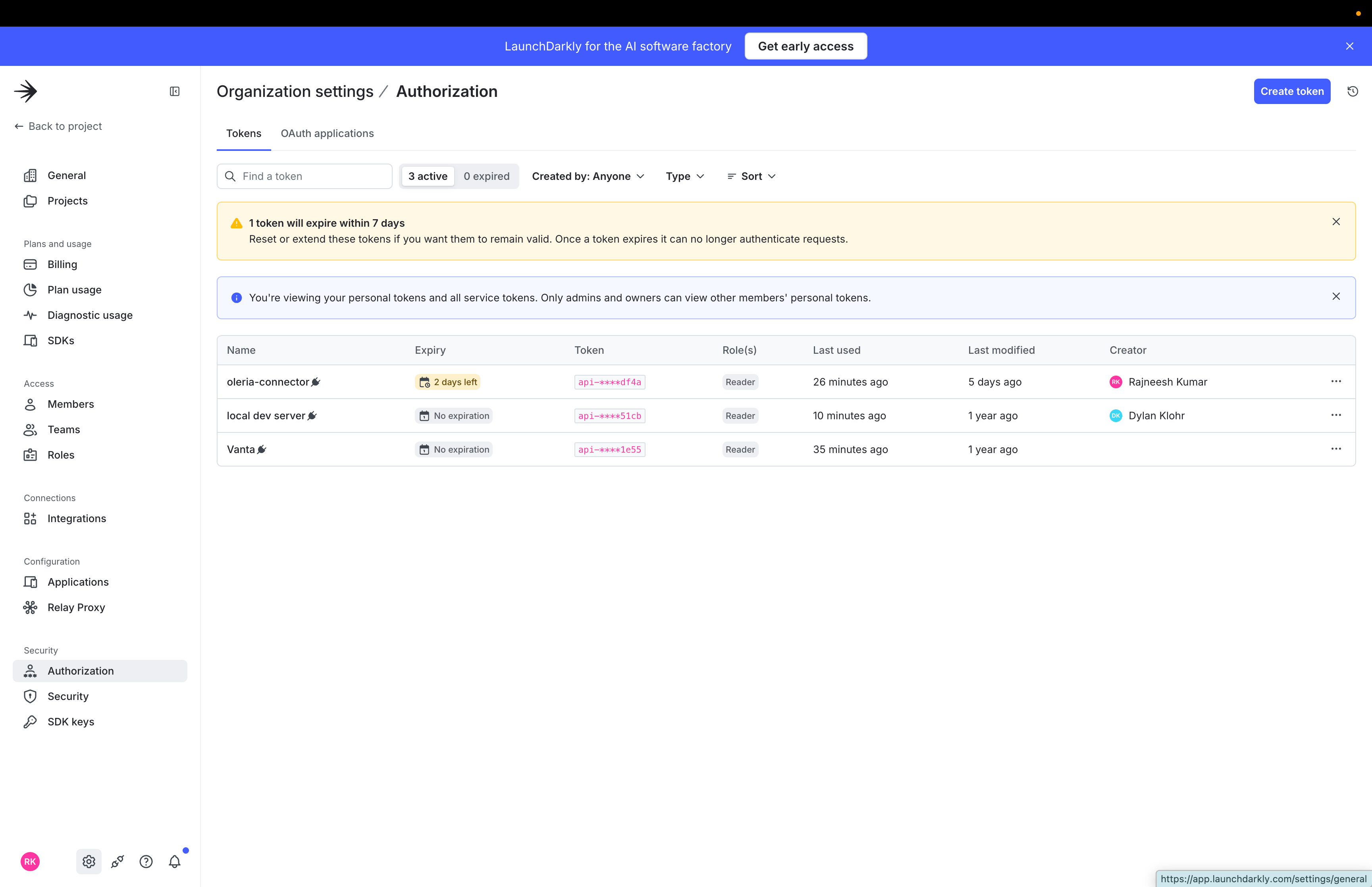The image size is (1372, 887).
Task: Open the notifications bell
Action: coord(174,861)
